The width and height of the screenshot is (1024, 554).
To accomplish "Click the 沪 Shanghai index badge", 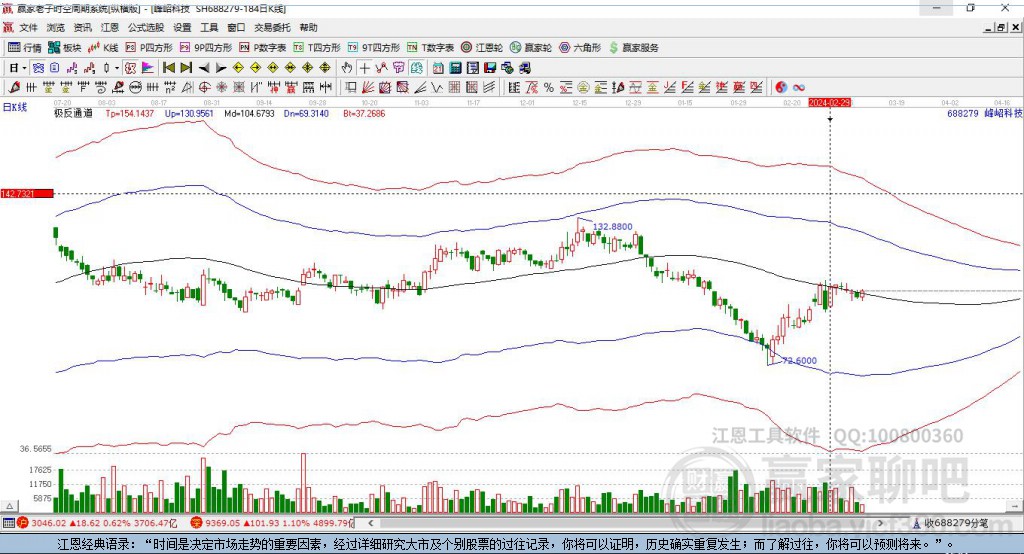I will [x=23, y=523].
